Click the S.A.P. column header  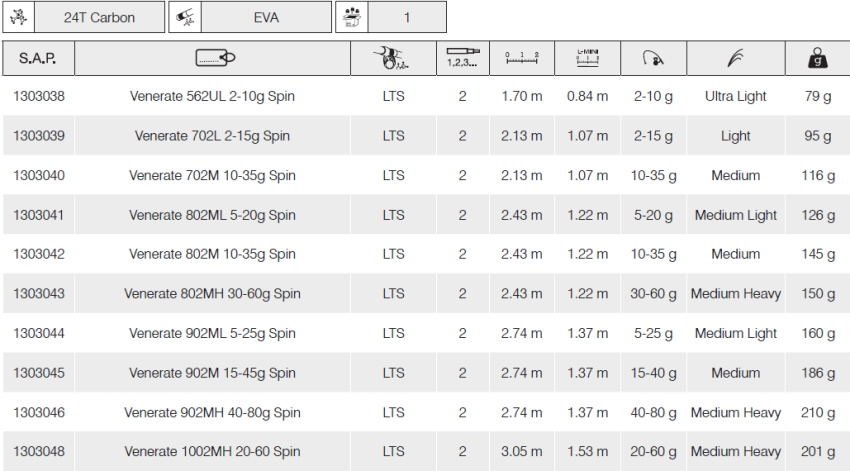(x=38, y=59)
